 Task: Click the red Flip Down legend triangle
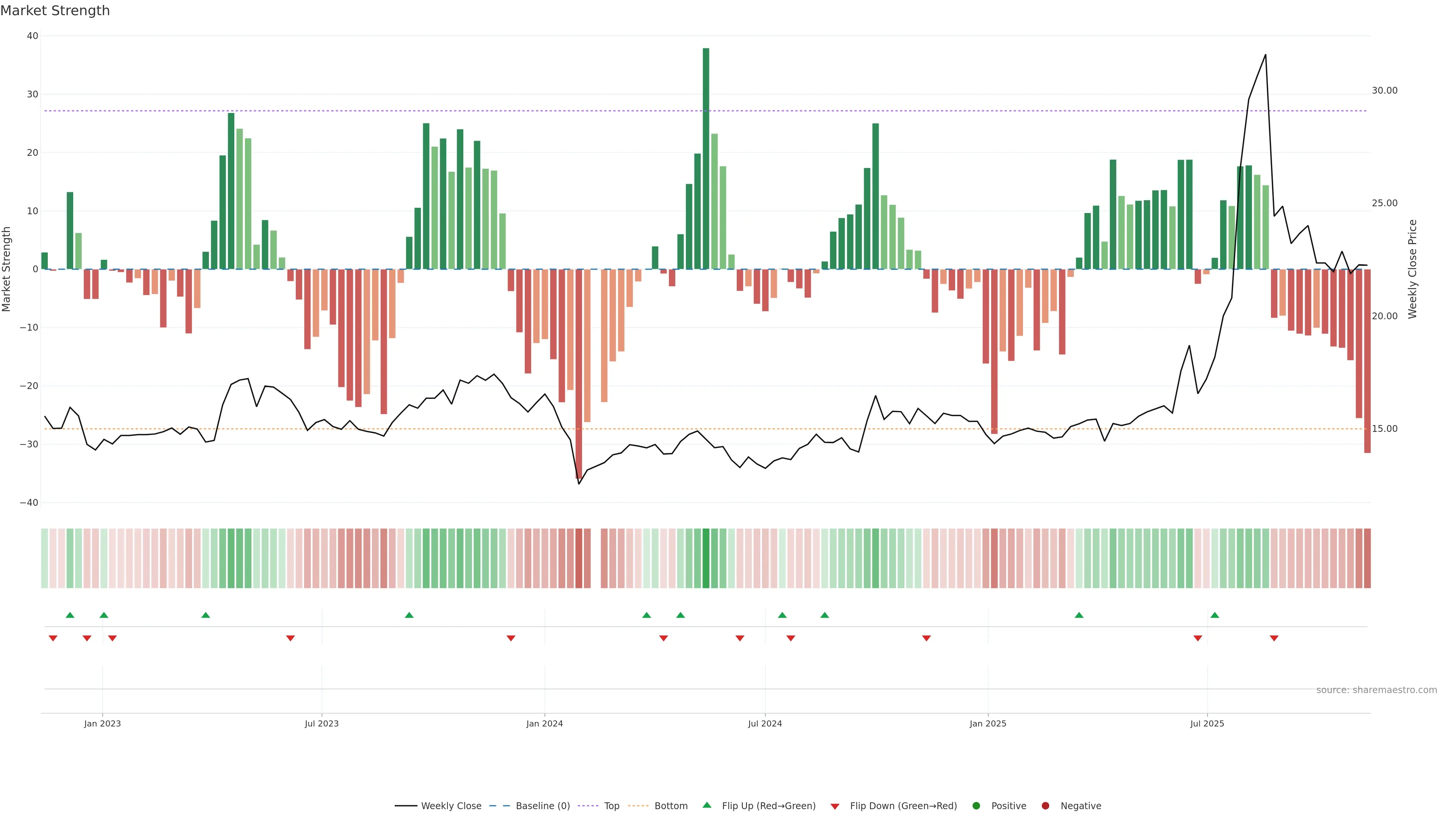click(x=835, y=806)
